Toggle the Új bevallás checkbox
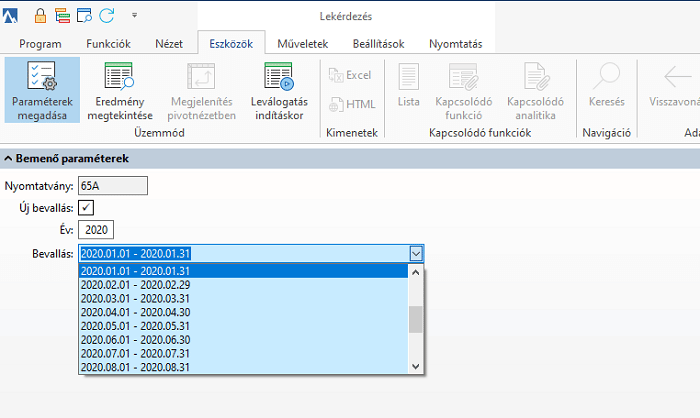The image size is (700, 418). tap(86, 208)
